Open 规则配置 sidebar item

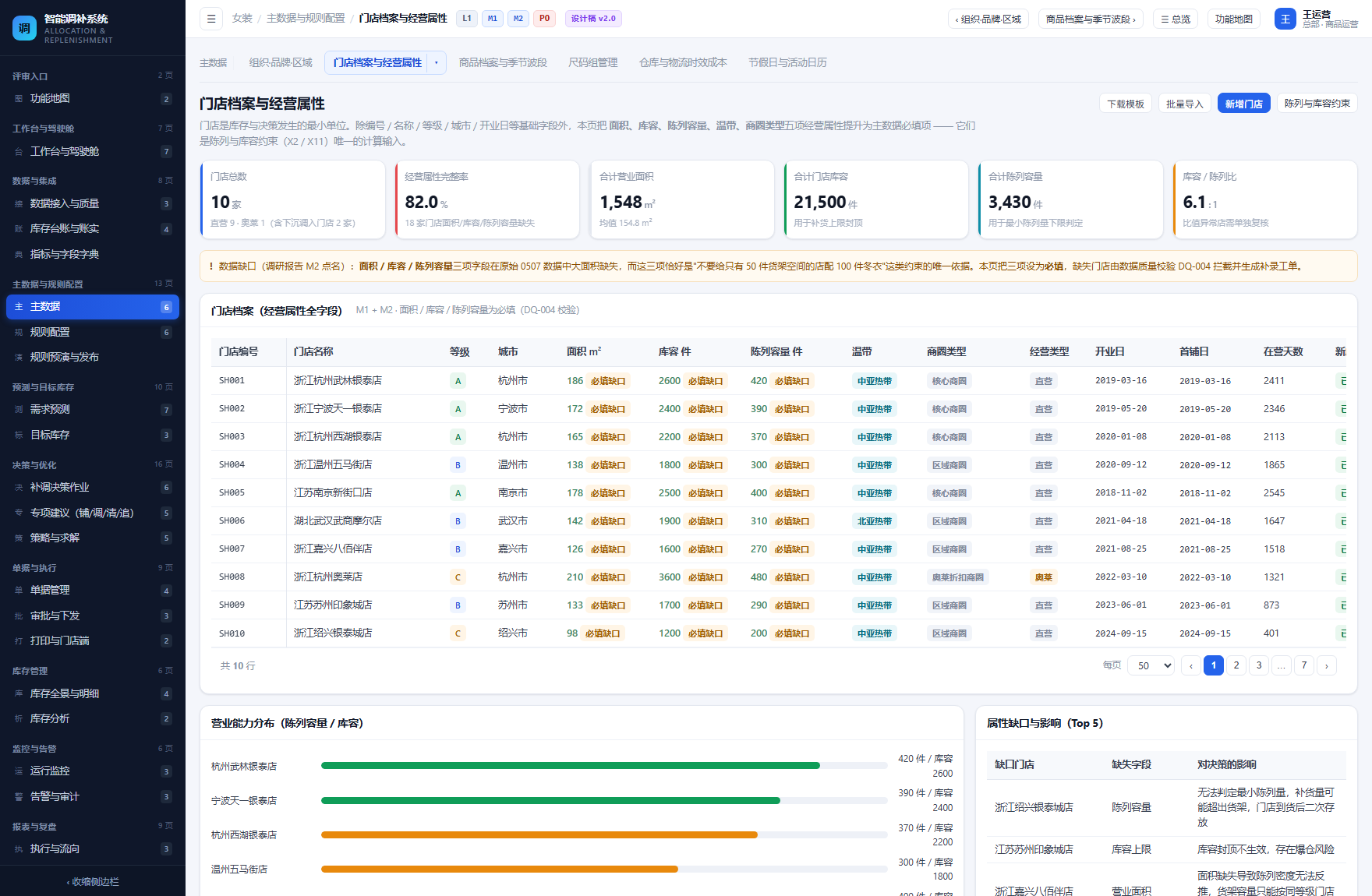[93, 333]
